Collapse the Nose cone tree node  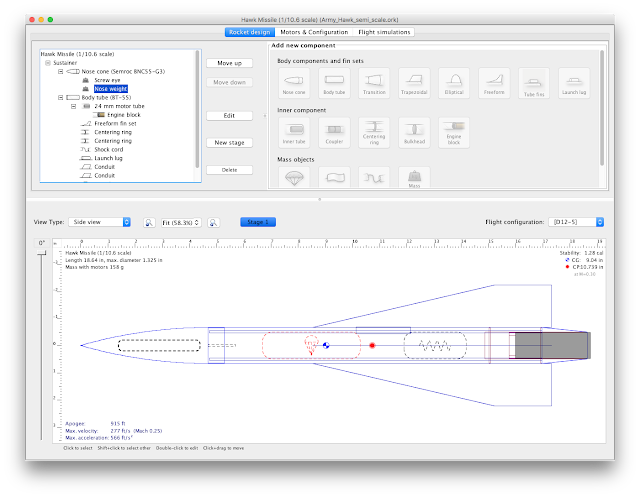click(x=60, y=71)
